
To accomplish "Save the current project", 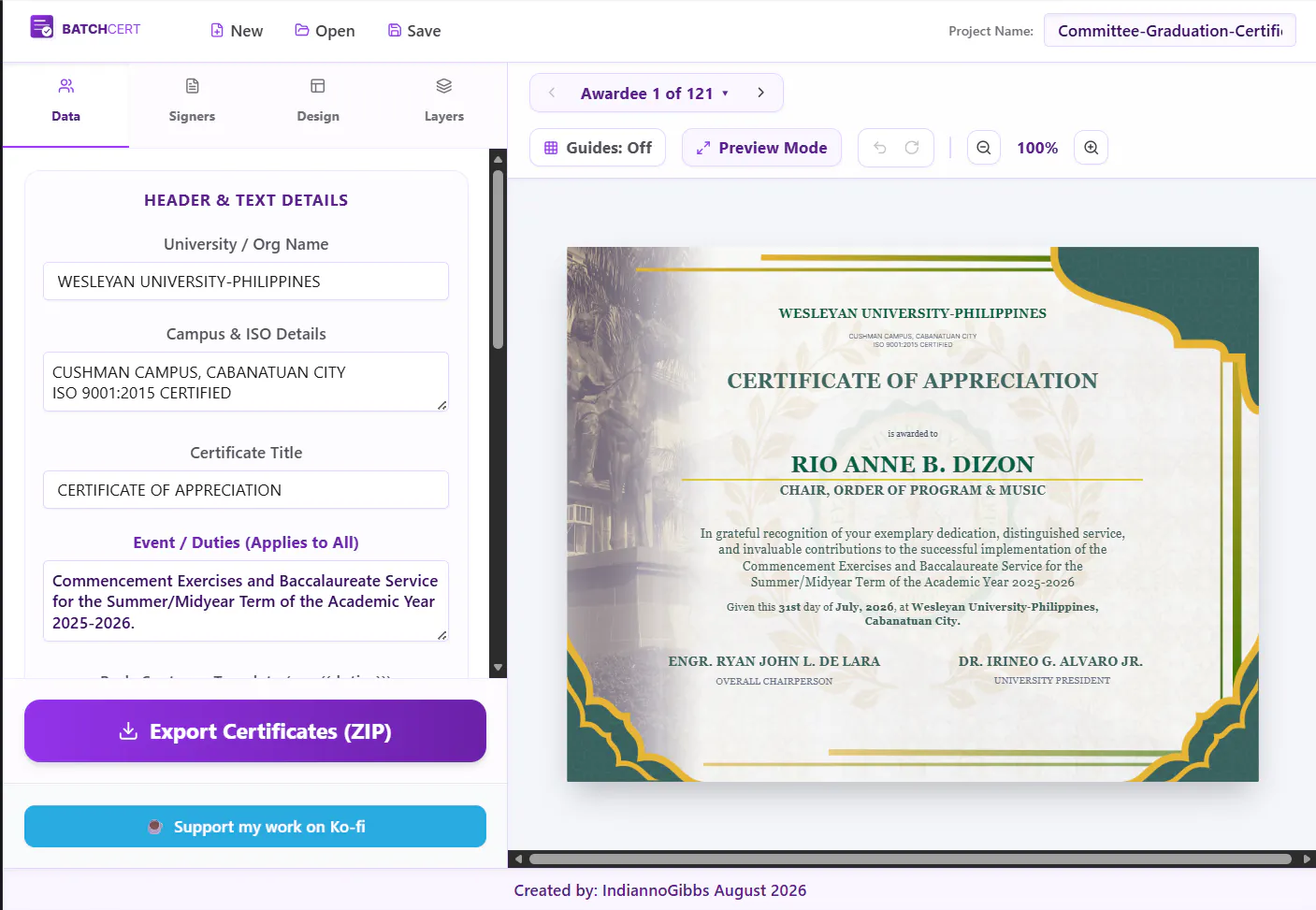I will 414,31.
